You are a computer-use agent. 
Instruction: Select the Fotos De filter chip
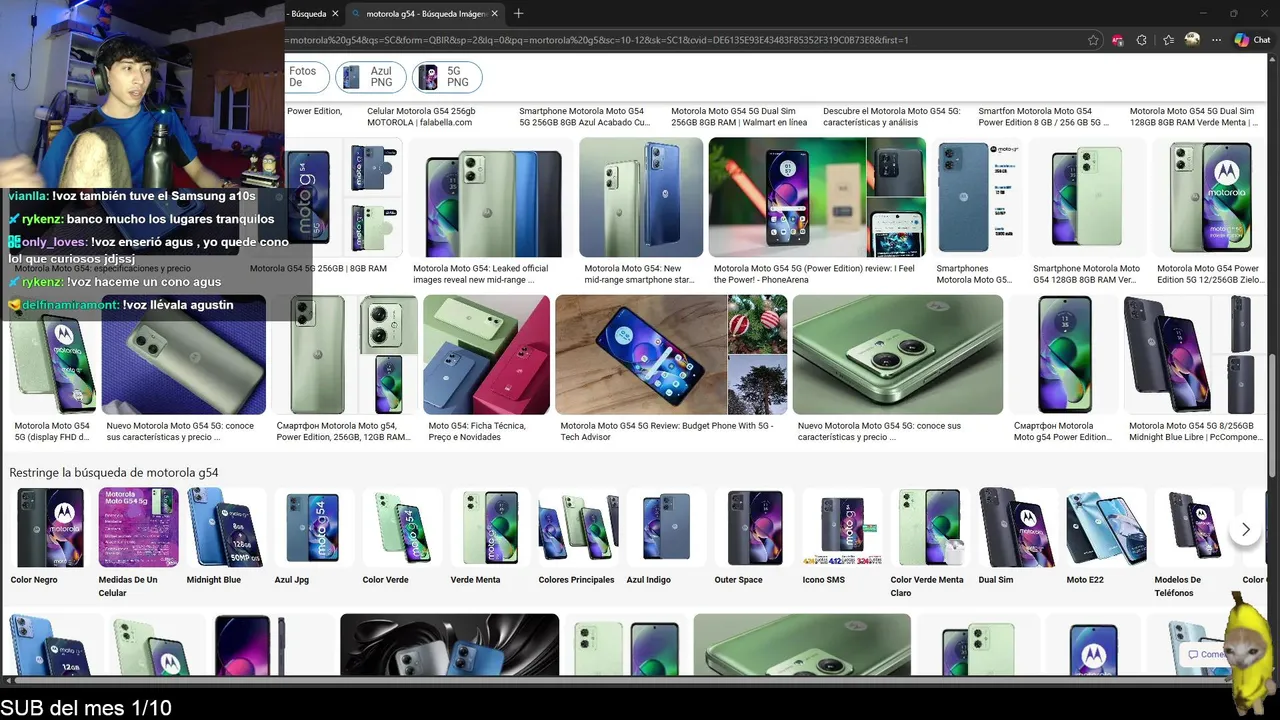click(307, 77)
